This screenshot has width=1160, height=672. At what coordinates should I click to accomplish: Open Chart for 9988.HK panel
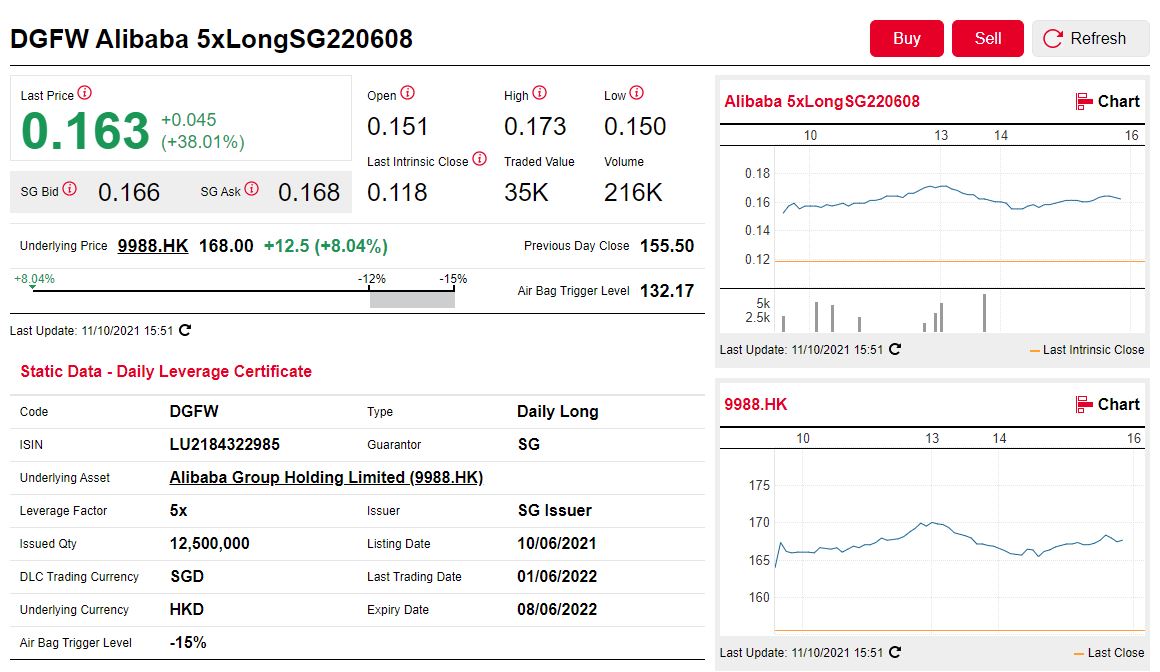(x=1107, y=404)
